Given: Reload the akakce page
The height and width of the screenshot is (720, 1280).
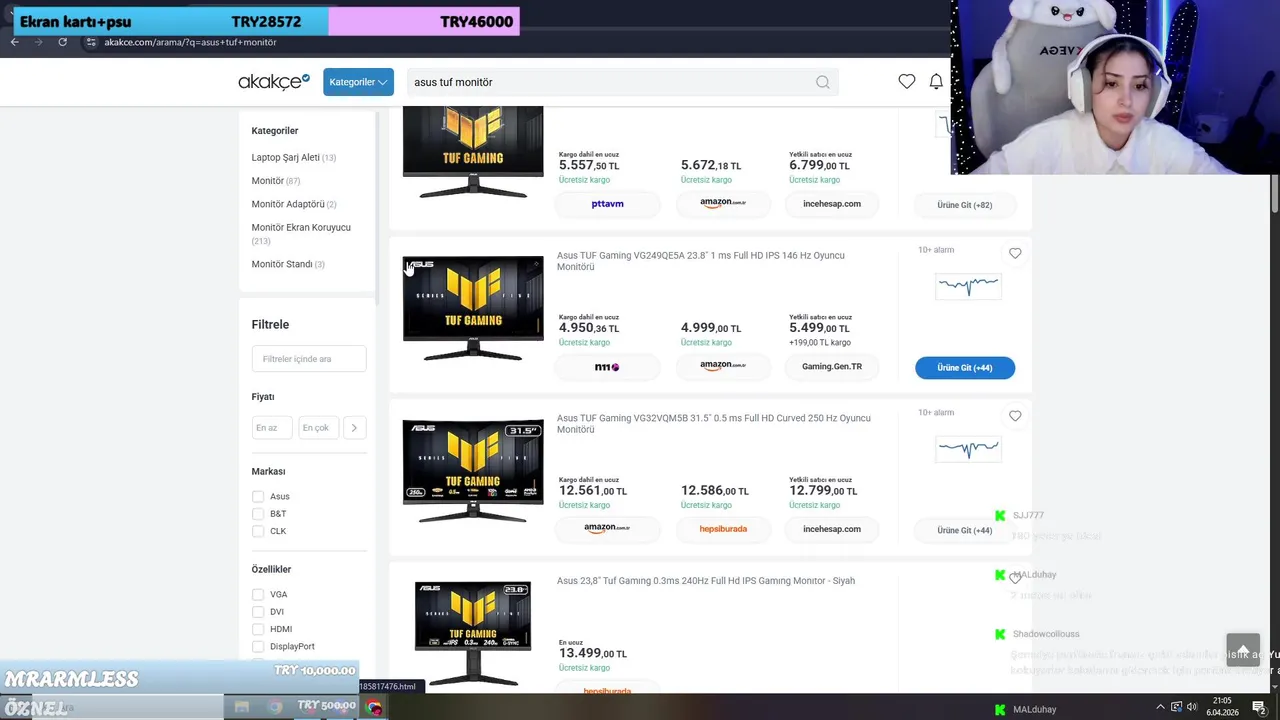Looking at the screenshot, I should pos(62,42).
